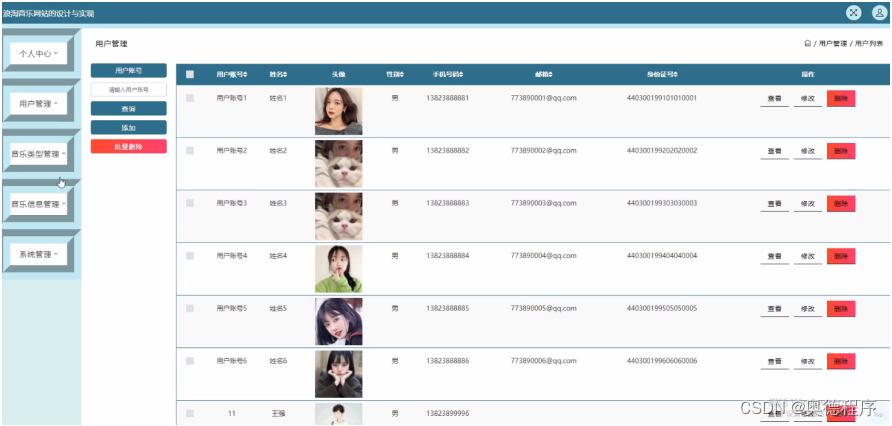Open 查看 for the 用户账号4 row

[774, 257]
